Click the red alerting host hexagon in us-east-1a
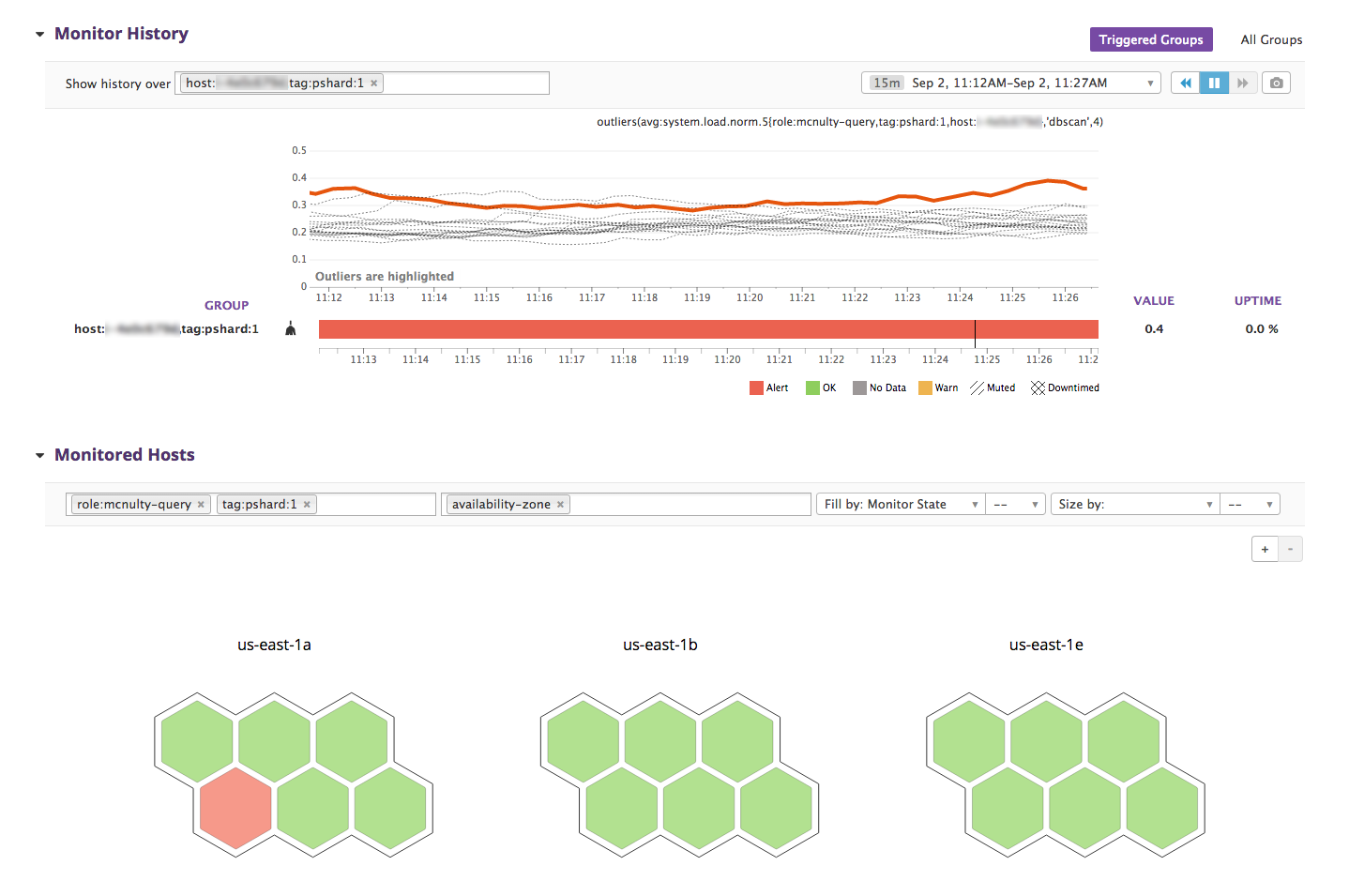Image resolution: width=1349 pixels, height=896 pixels. pos(235,808)
